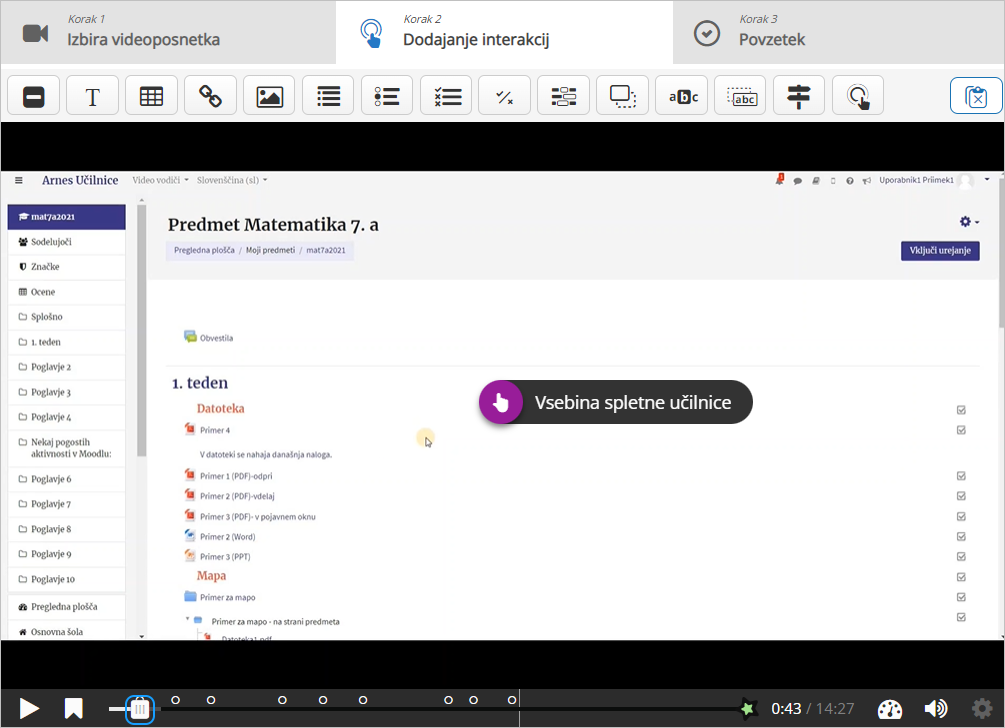Click the Pregledna plošča breadcrumb link

pyautogui.click(x=204, y=250)
